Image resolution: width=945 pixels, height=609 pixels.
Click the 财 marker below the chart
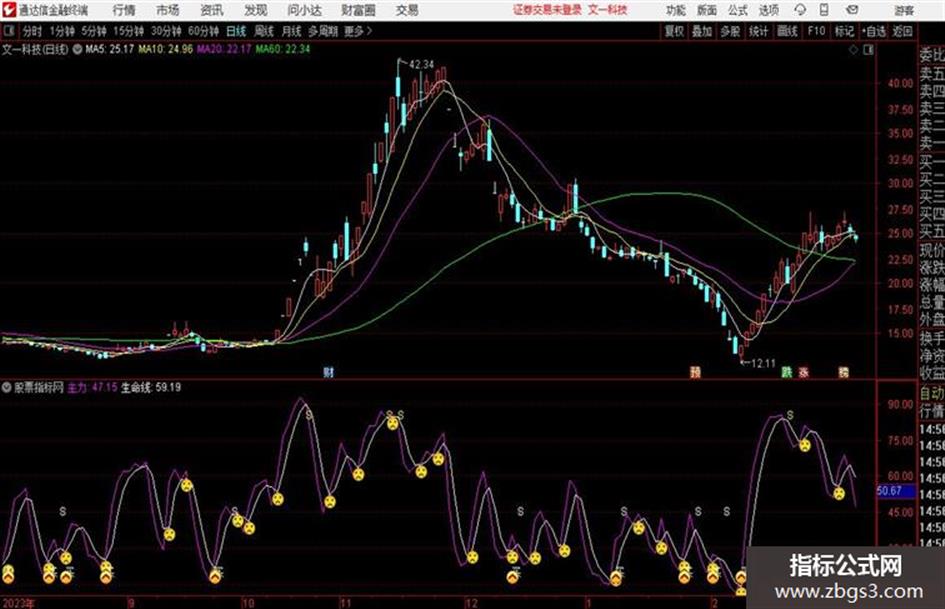(328, 372)
